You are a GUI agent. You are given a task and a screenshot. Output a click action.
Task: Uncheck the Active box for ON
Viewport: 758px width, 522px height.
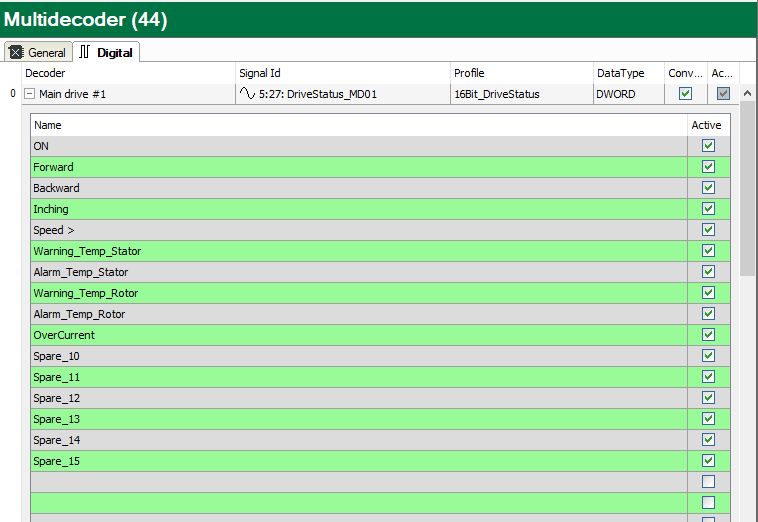click(708, 146)
